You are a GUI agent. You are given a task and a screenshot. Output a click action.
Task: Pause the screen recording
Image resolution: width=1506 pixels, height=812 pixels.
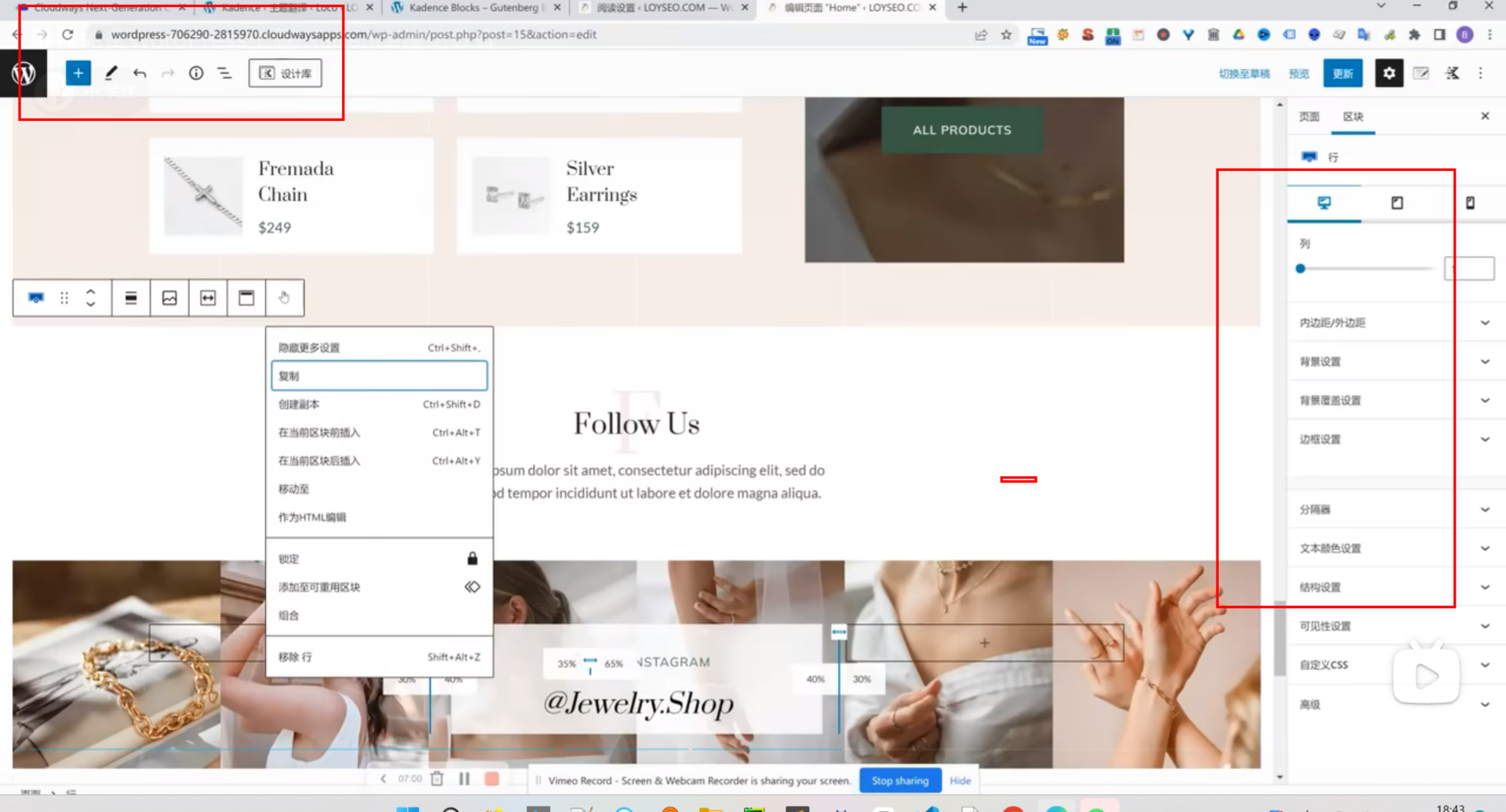(465, 779)
